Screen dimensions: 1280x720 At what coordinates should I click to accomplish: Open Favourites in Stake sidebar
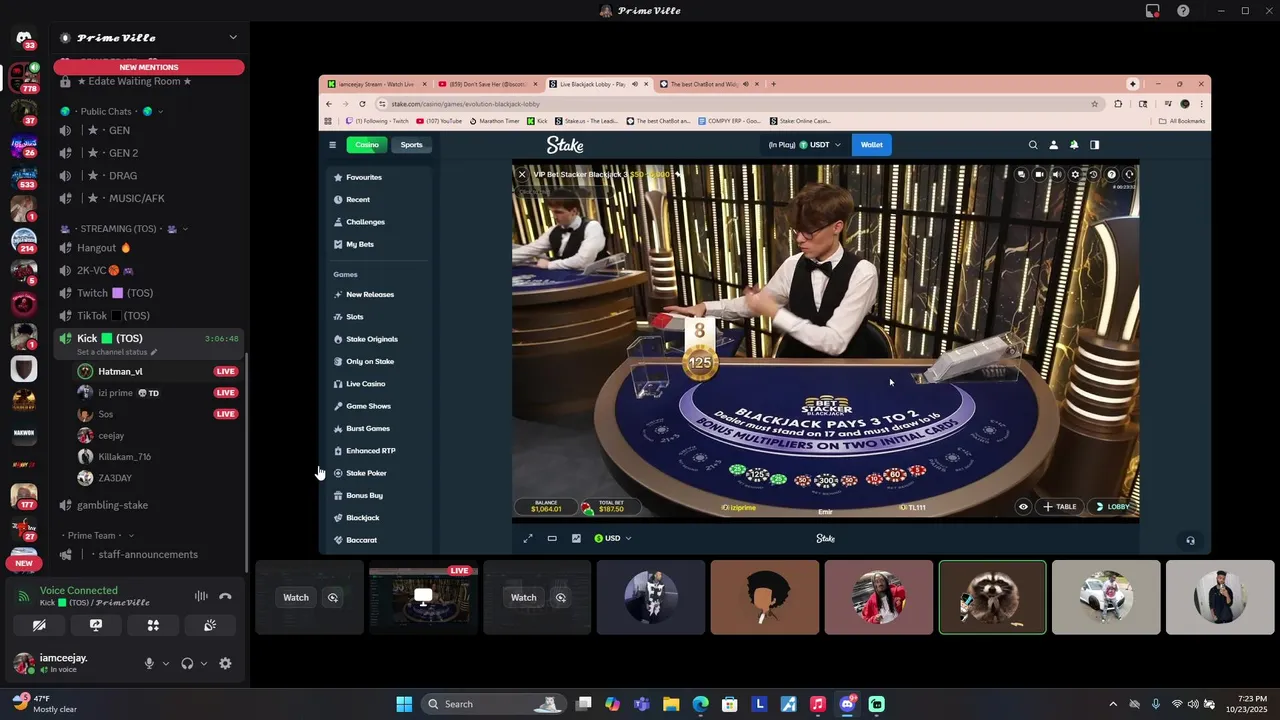click(381, 177)
